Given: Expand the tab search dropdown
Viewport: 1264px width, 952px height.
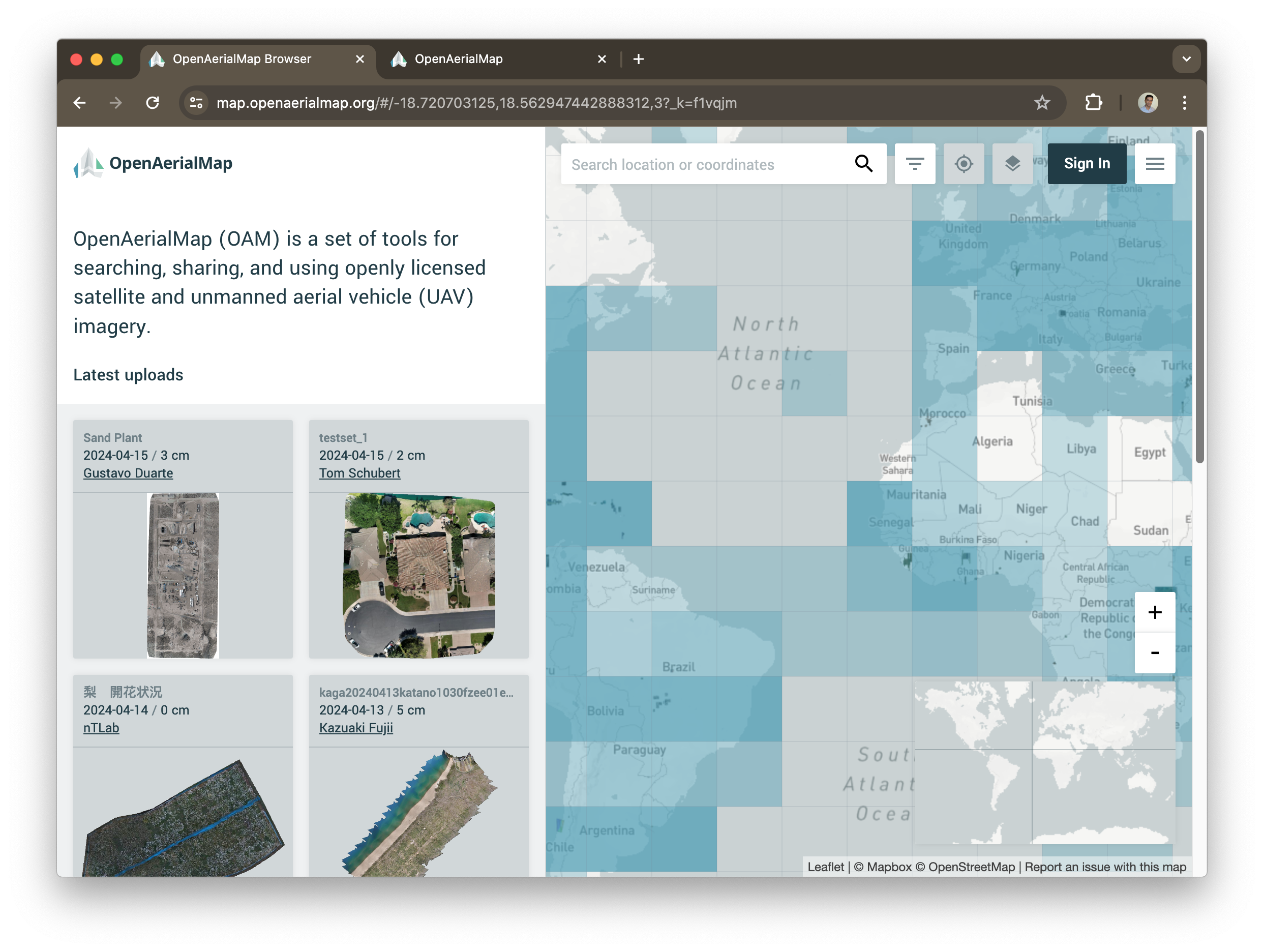Looking at the screenshot, I should click(x=1186, y=59).
